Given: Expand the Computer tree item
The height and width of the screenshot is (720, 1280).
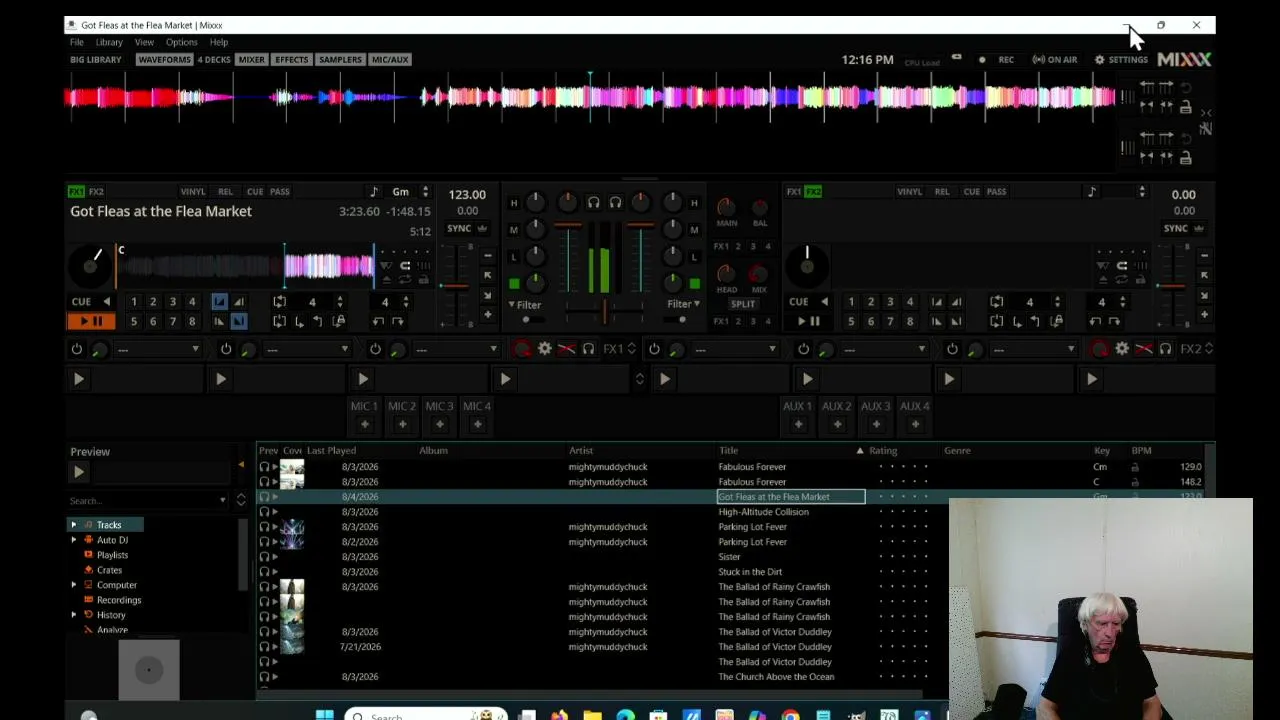Looking at the screenshot, I should (73, 585).
